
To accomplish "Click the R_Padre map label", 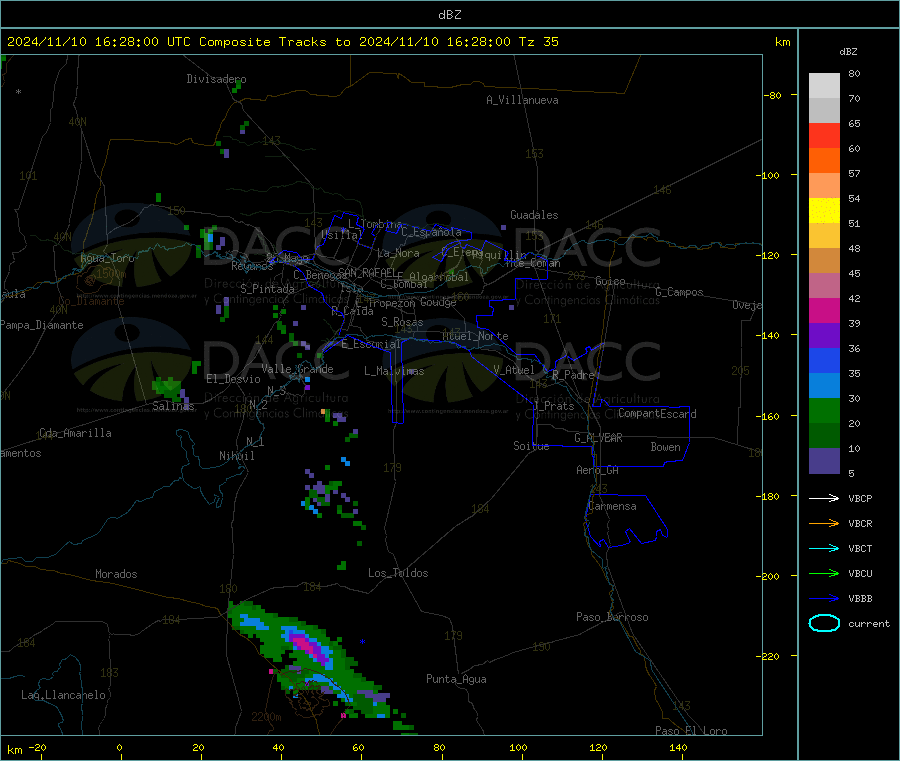I will point(573,375).
